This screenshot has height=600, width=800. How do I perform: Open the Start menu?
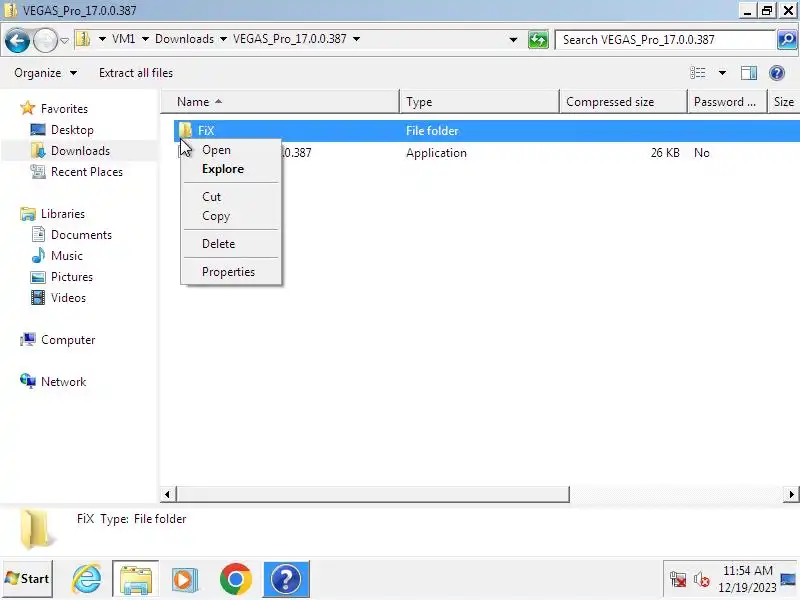(27, 579)
